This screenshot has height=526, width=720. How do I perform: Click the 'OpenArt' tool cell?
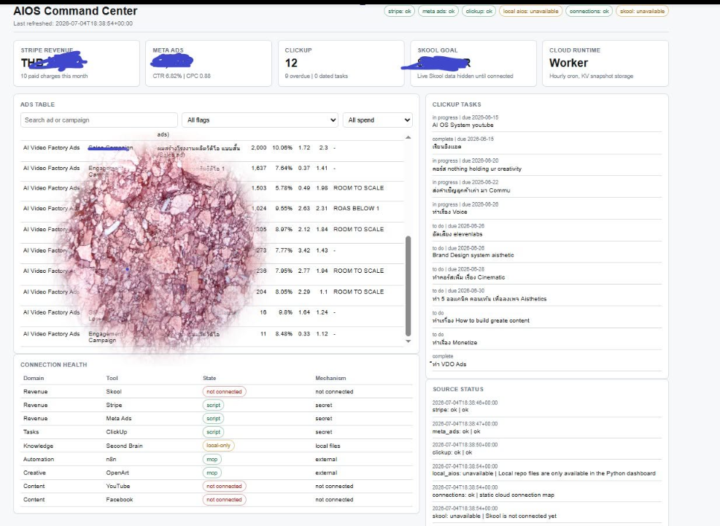(x=118, y=473)
